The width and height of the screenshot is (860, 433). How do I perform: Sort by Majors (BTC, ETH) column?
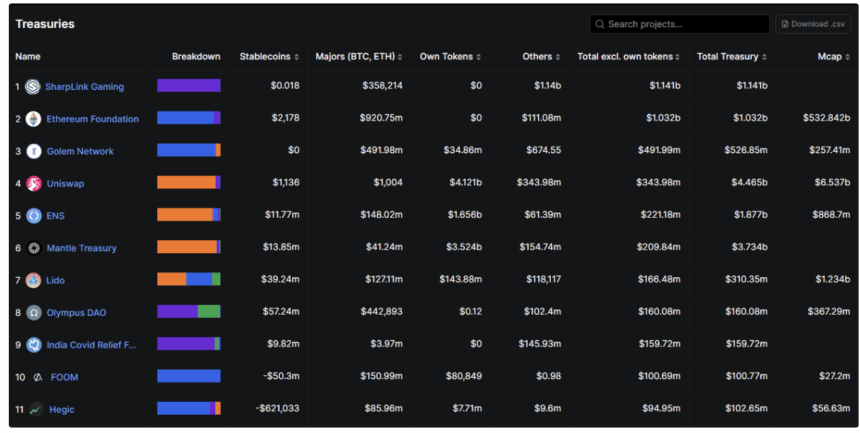tap(359, 57)
